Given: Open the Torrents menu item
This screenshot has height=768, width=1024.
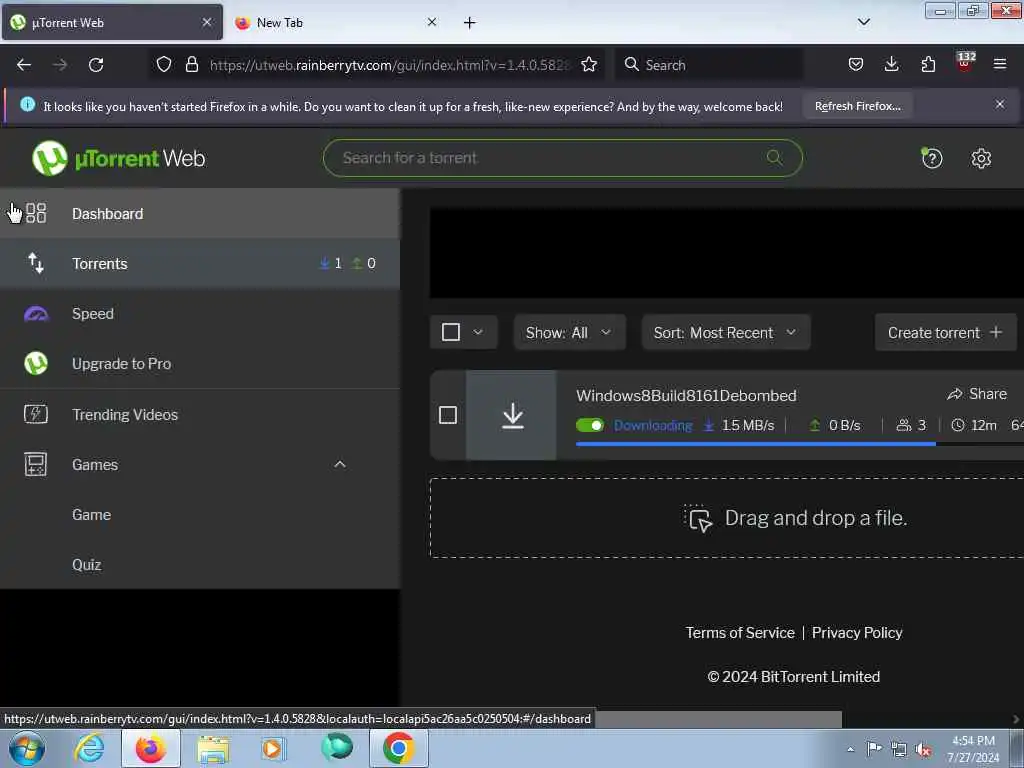Looking at the screenshot, I should (x=200, y=263).
